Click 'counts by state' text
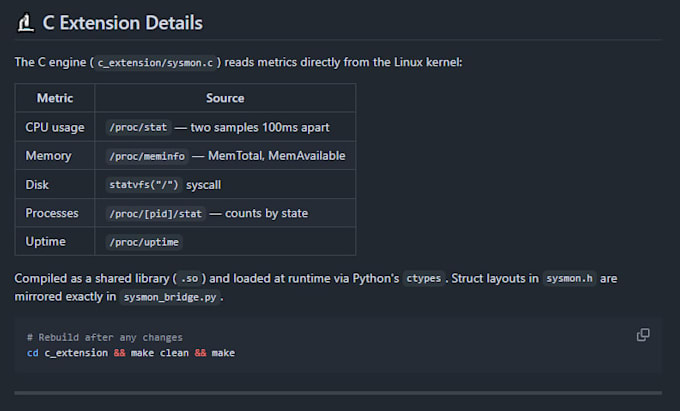Screen dimensions: 680x411 point(266,213)
